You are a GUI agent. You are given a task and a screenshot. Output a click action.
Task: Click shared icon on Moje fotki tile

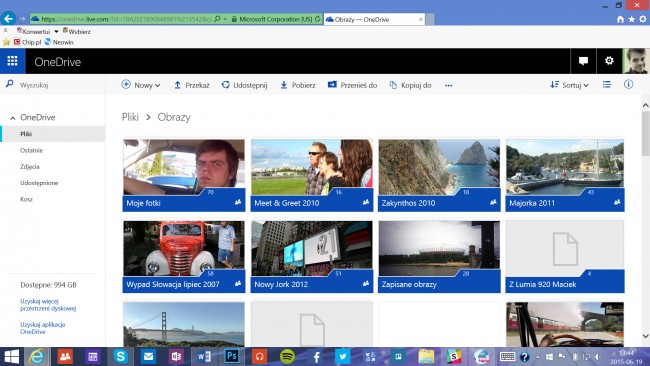click(x=238, y=202)
